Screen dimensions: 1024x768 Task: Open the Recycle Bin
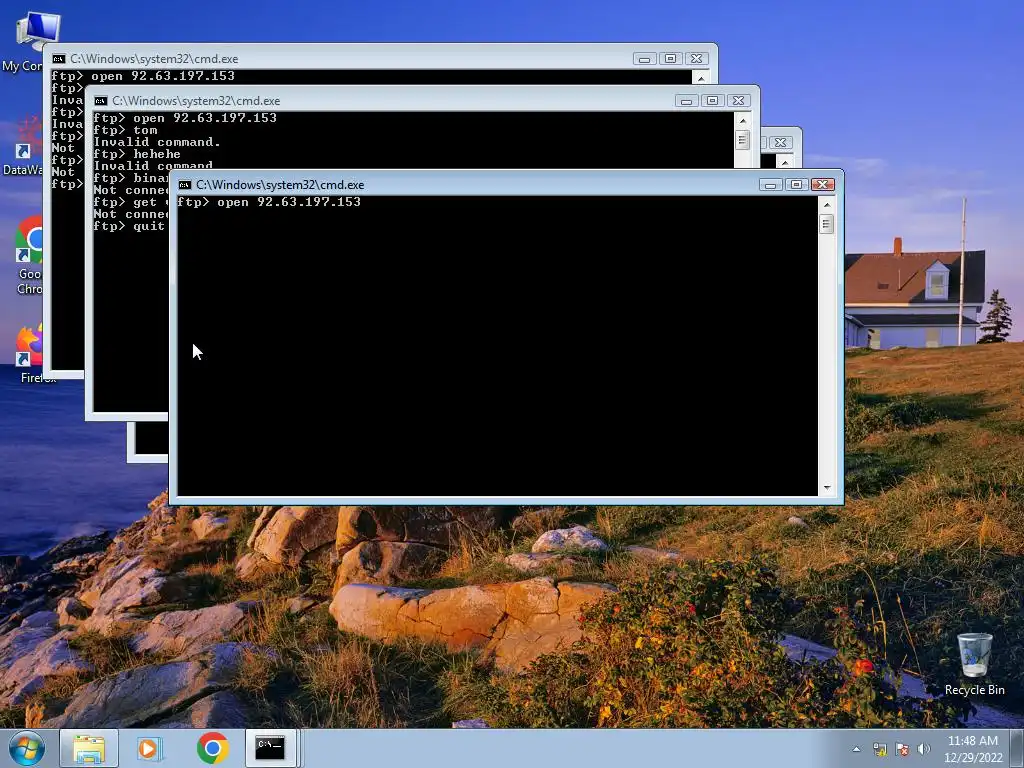tap(974, 664)
